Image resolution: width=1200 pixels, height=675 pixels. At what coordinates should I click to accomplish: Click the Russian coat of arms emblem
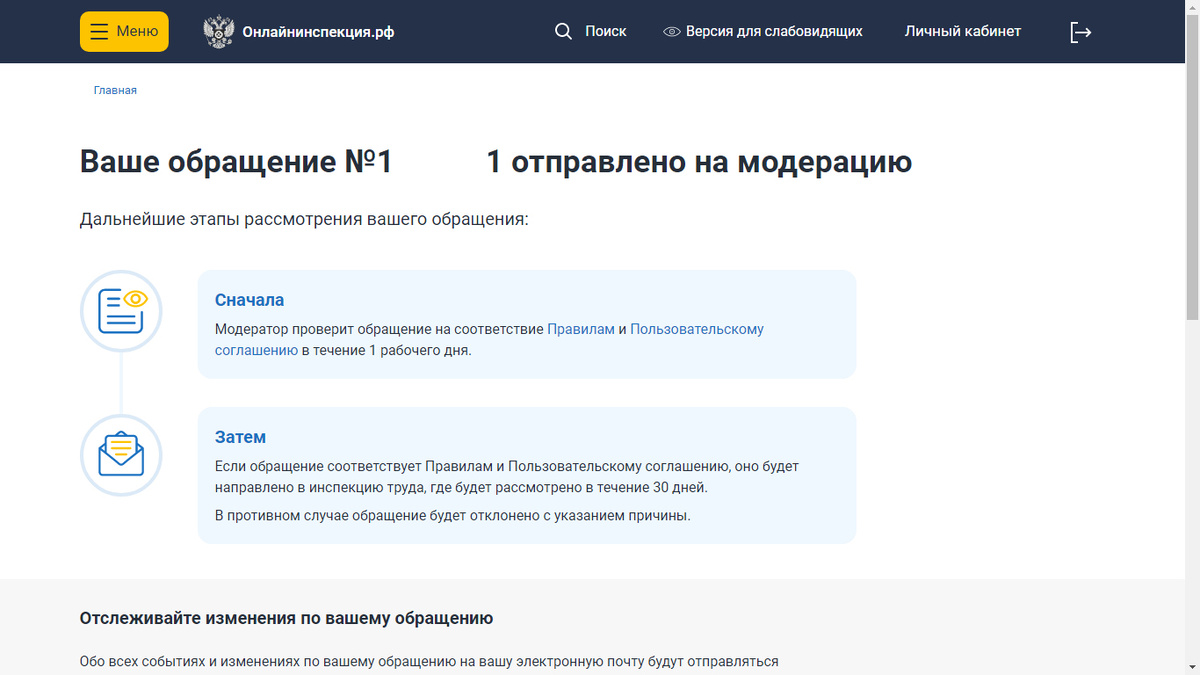tap(218, 31)
